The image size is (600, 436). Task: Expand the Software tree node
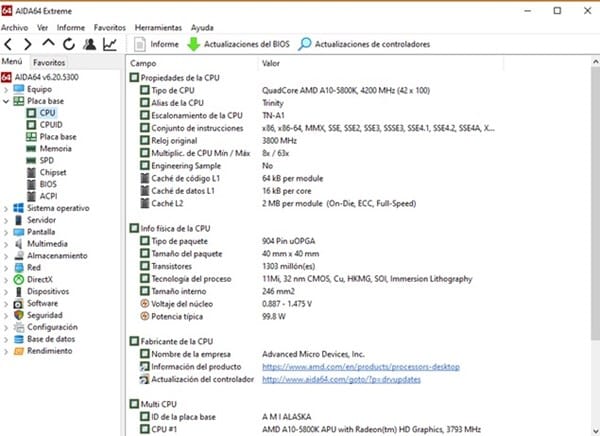(x=6, y=304)
